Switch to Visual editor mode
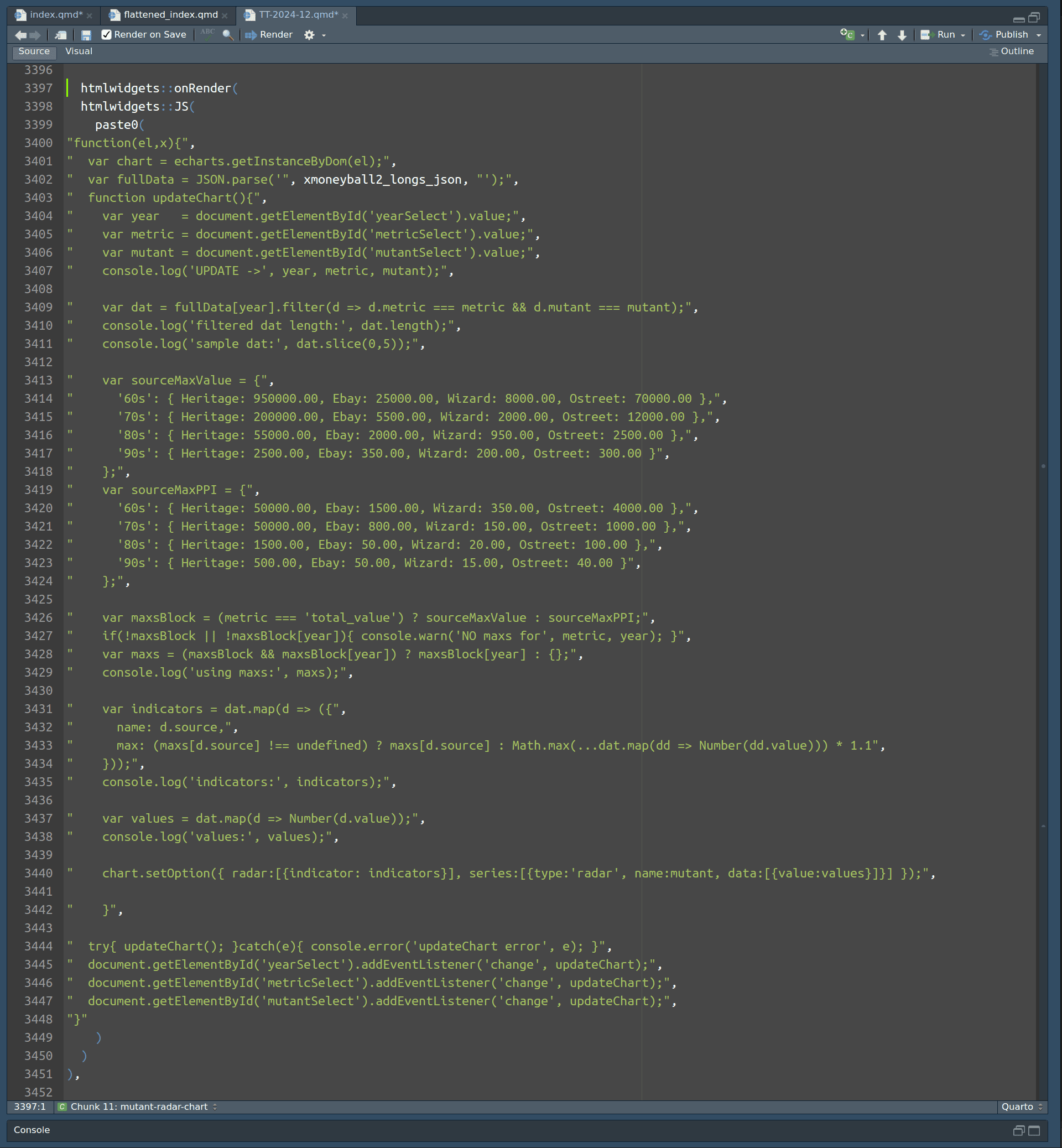Image resolution: width=1062 pixels, height=1148 pixels. coord(79,51)
